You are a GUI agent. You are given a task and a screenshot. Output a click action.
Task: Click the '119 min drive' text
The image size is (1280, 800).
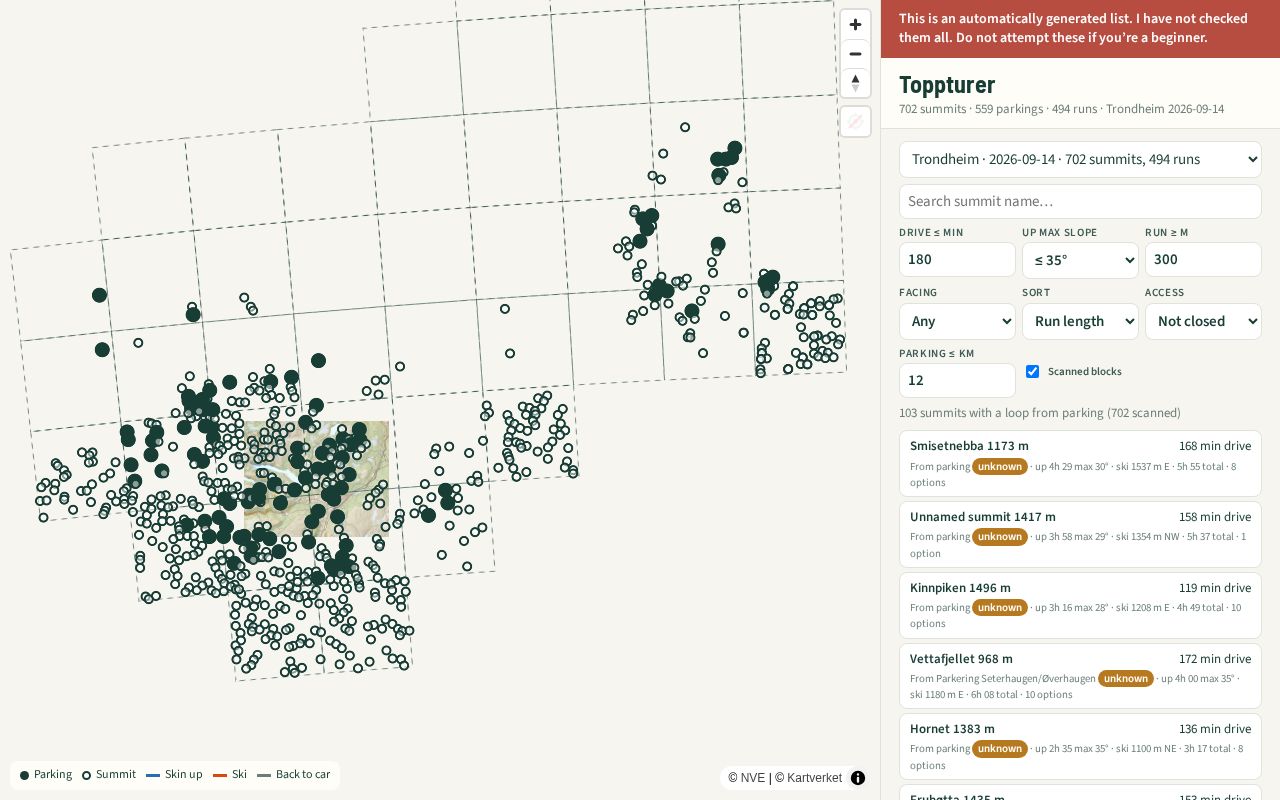pos(1215,588)
